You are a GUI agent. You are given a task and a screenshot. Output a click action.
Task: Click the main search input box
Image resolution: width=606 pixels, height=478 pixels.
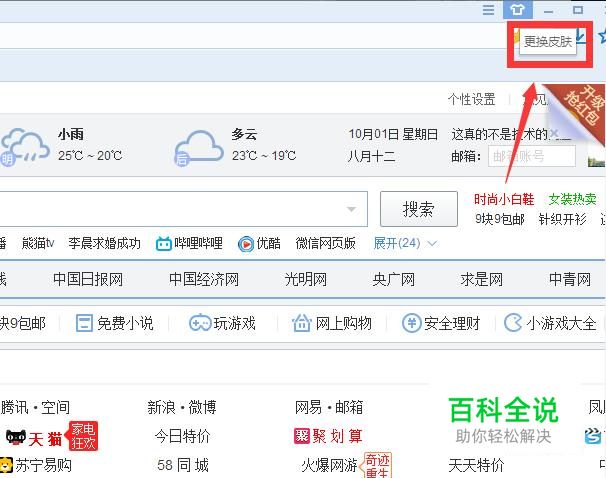pos(184,209)
